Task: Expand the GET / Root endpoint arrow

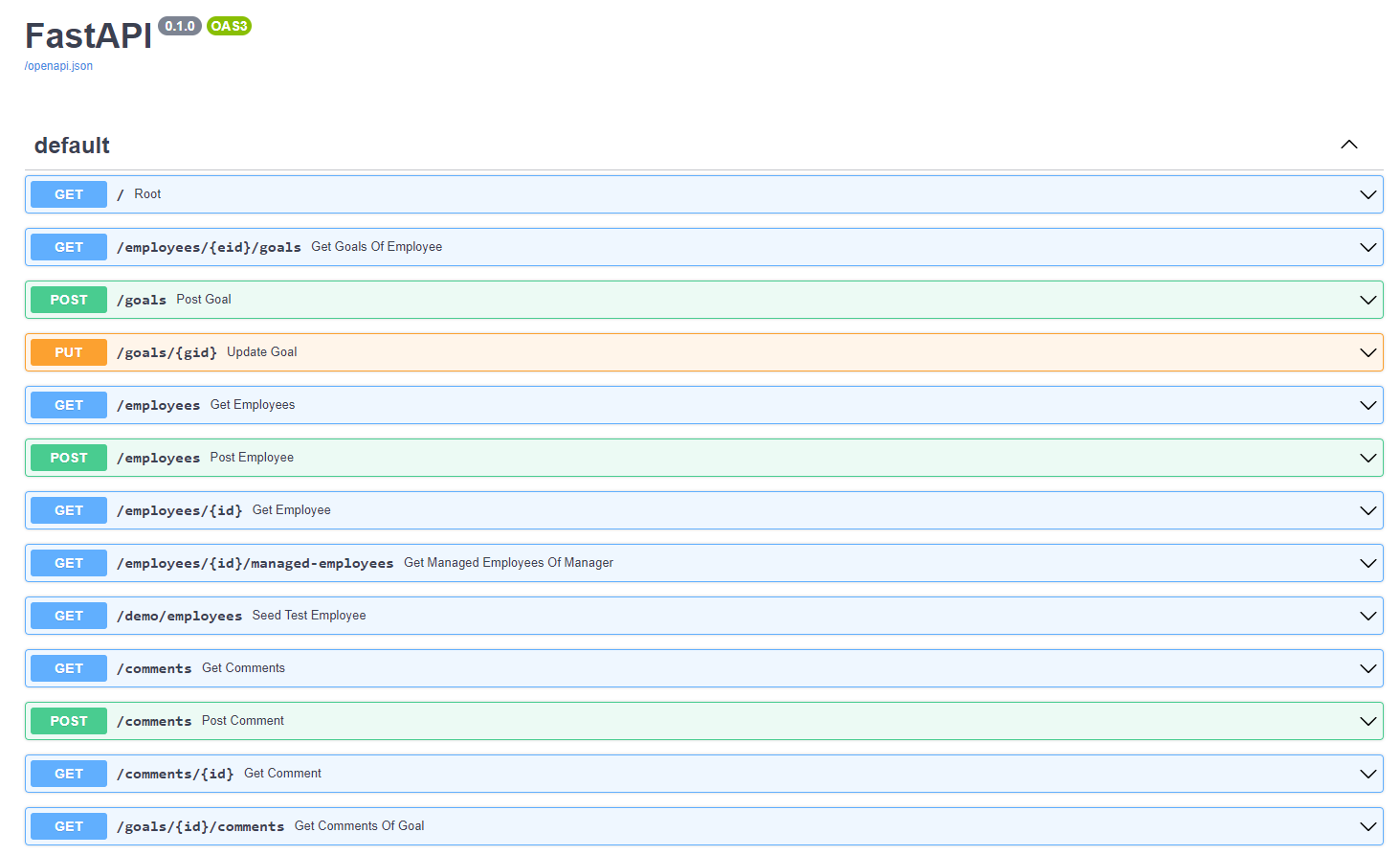Action: coord(1368,194)
